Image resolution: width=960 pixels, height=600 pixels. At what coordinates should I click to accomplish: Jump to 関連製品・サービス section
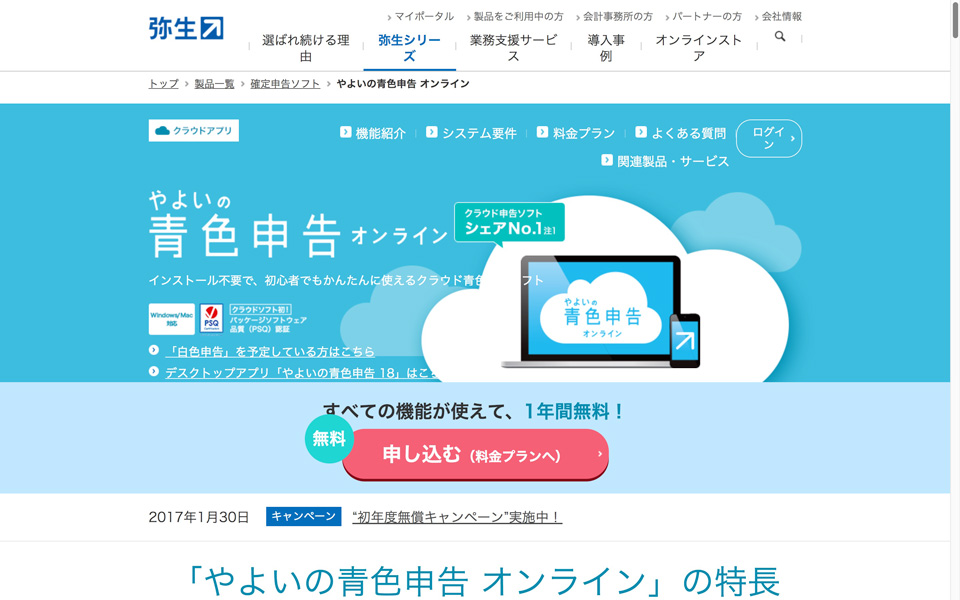point(673,161)
